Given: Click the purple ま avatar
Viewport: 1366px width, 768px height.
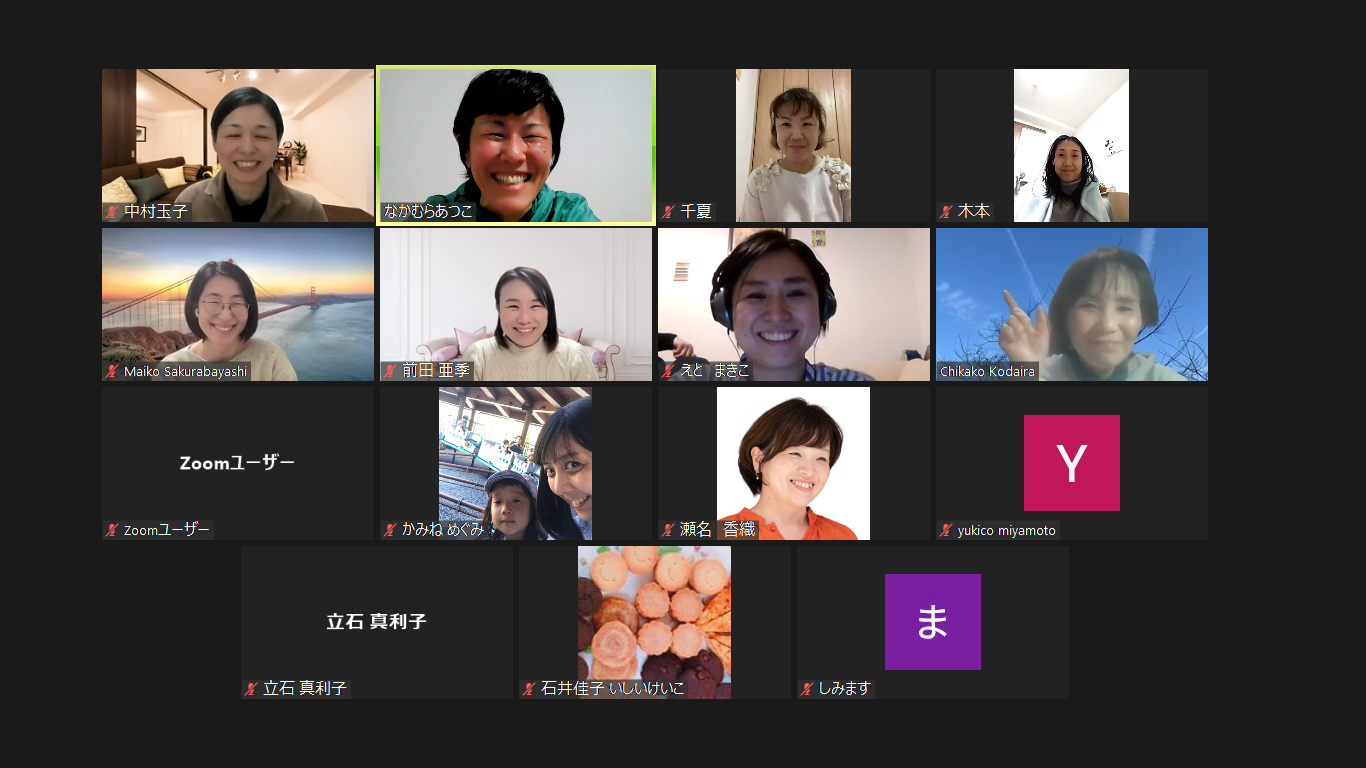Looking at the screenshot, I should [x=933, y=622].
